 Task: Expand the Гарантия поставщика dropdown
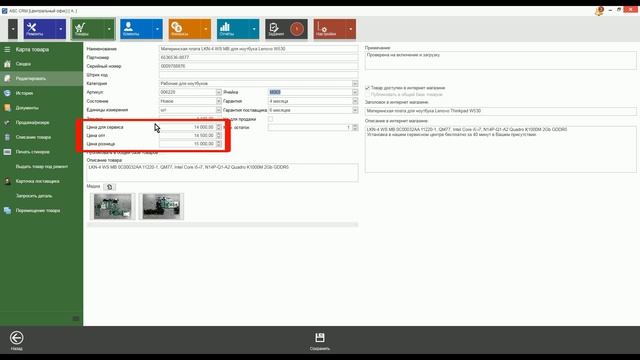click(x=355, y=110)
